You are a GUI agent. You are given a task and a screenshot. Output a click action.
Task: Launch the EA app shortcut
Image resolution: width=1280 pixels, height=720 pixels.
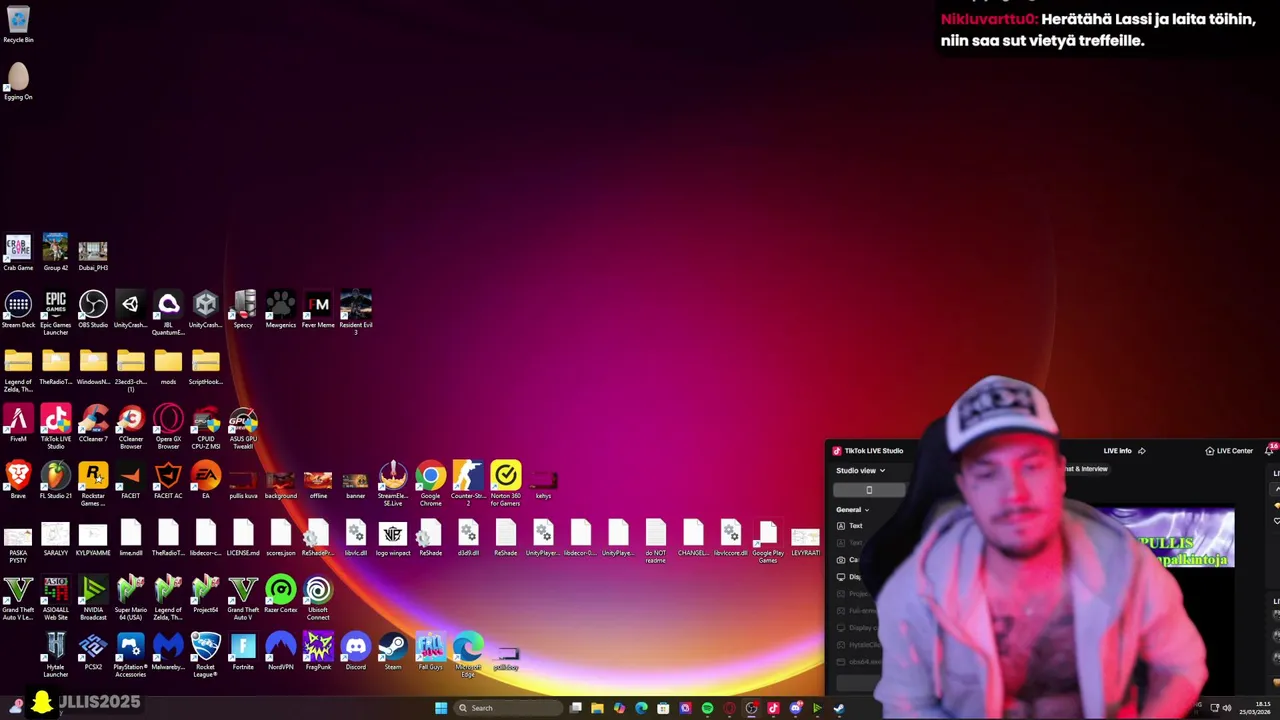point(206,480)
